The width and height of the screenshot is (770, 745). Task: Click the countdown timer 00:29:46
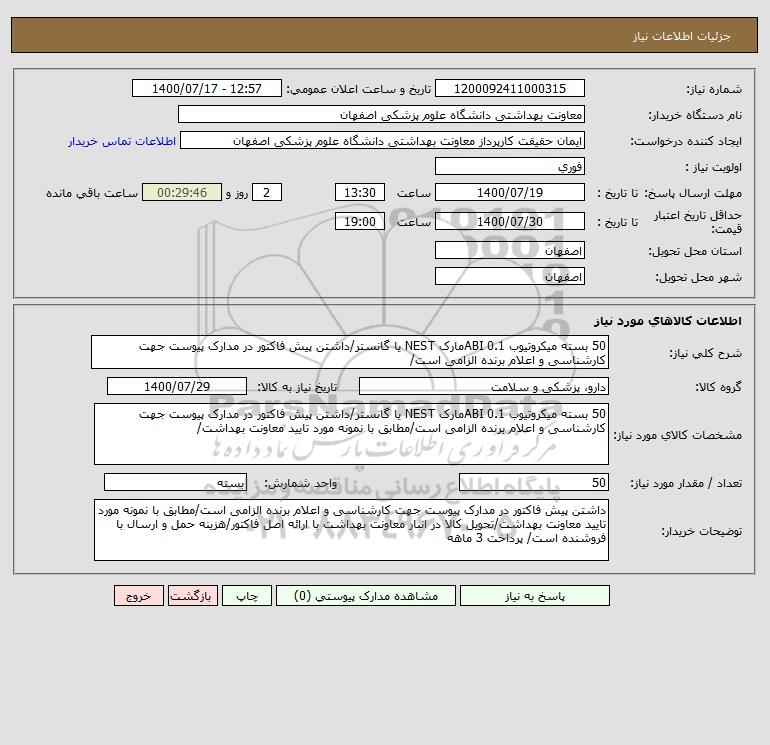(182, 193)
